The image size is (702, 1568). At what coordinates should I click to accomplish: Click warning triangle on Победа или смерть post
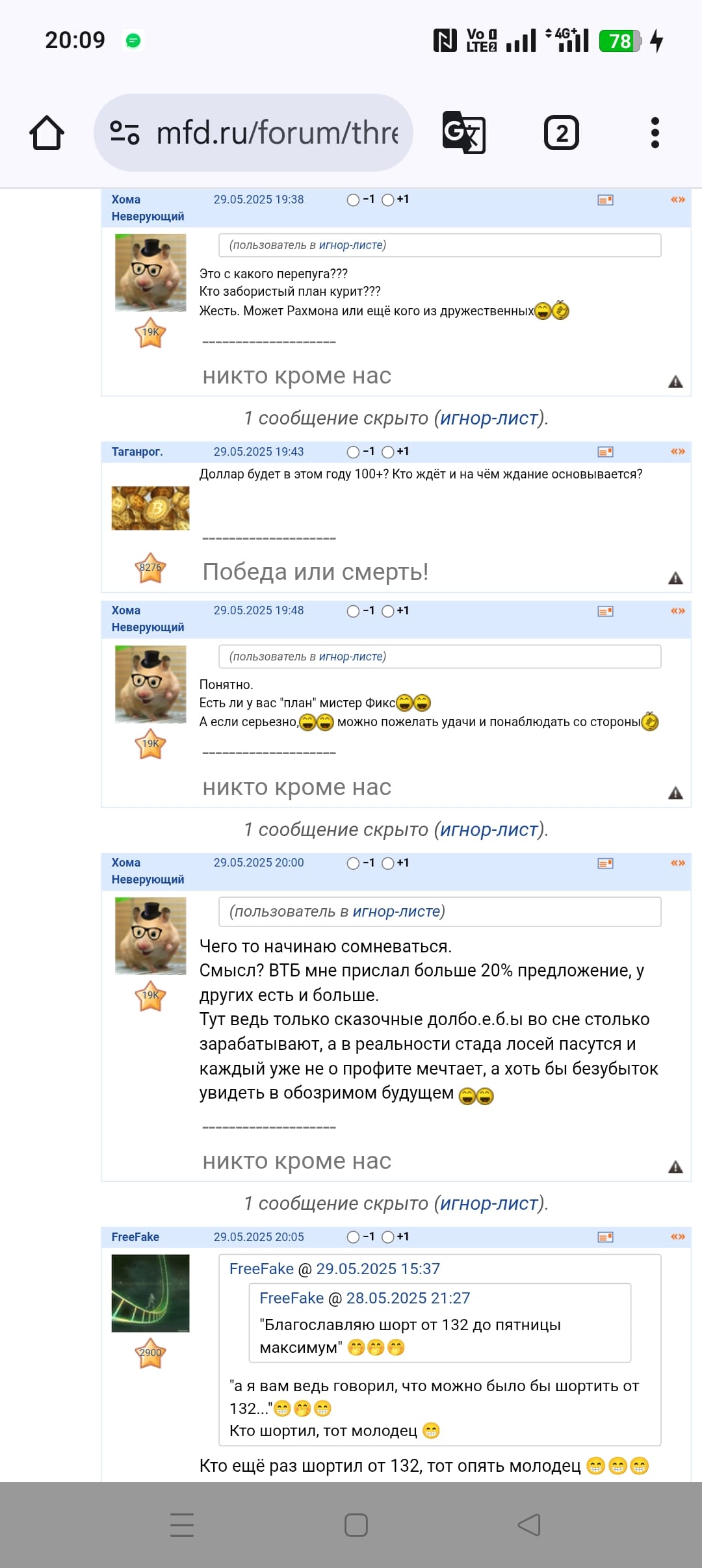pyautogui.click(x=675, y=578)
